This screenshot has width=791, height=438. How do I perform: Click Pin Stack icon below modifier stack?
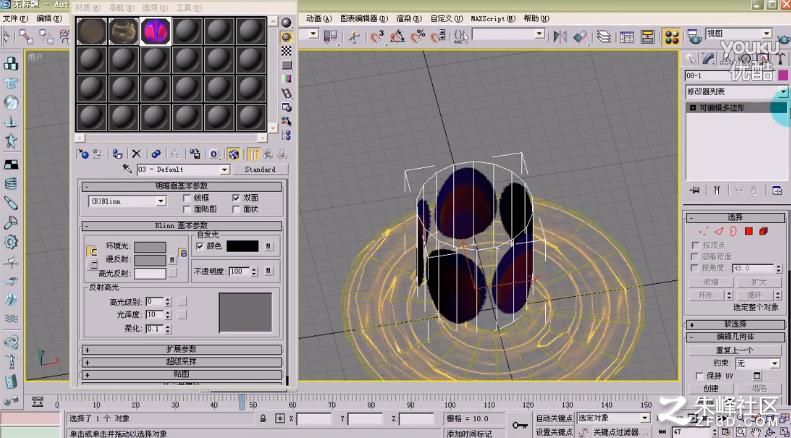696,190
